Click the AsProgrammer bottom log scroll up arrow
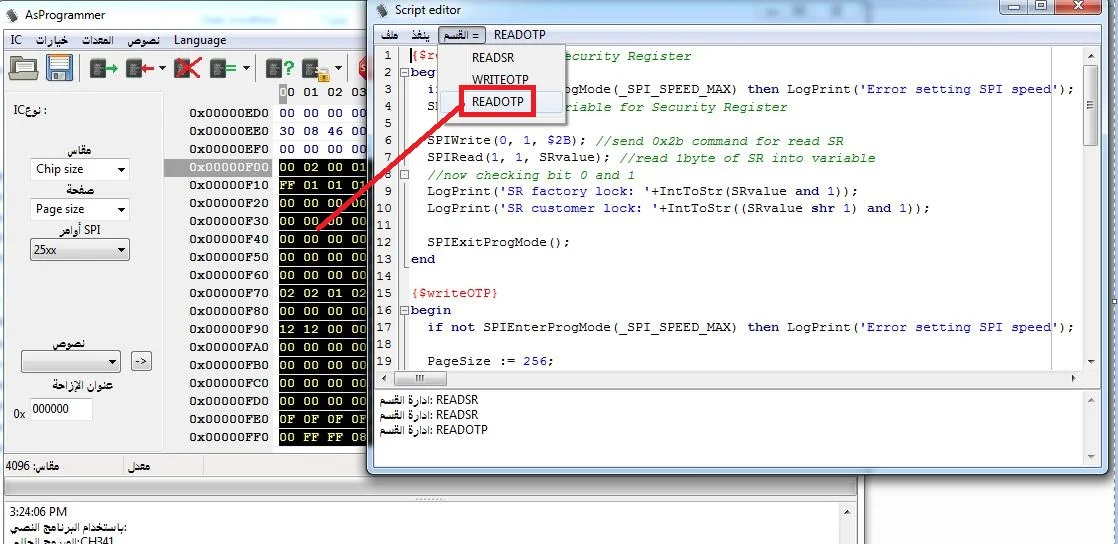Screen dimensions: 1118x544 [x=846, y=512]
